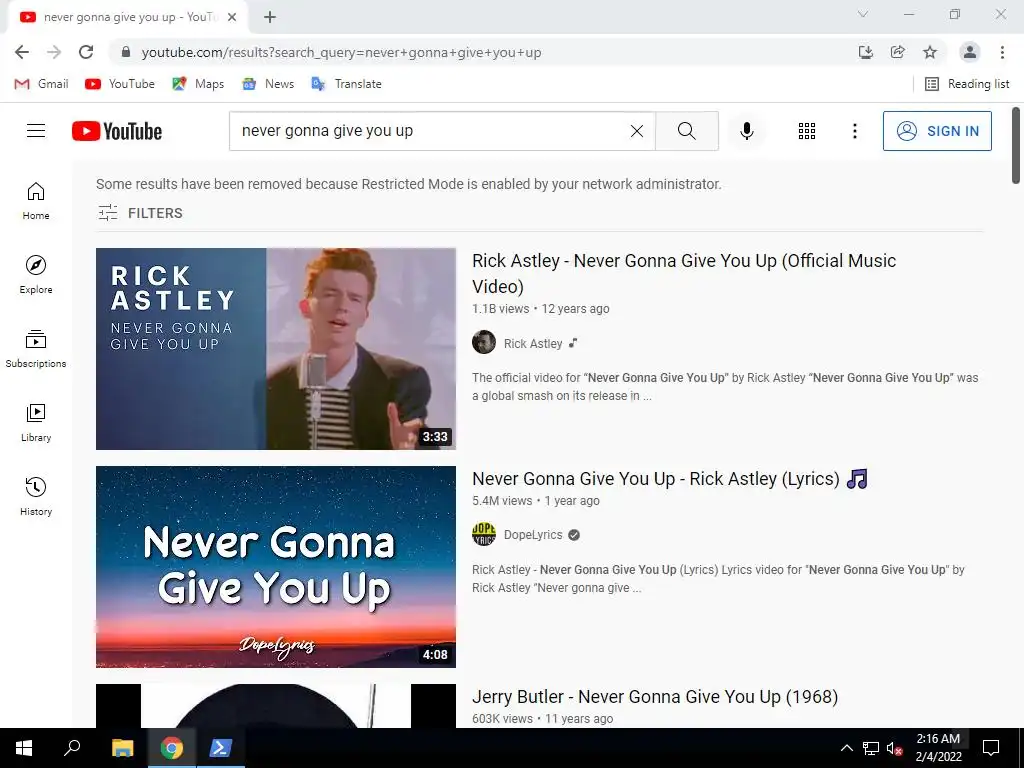Clear the search box with X
The image size is (1024, 768).
[637, 131]
